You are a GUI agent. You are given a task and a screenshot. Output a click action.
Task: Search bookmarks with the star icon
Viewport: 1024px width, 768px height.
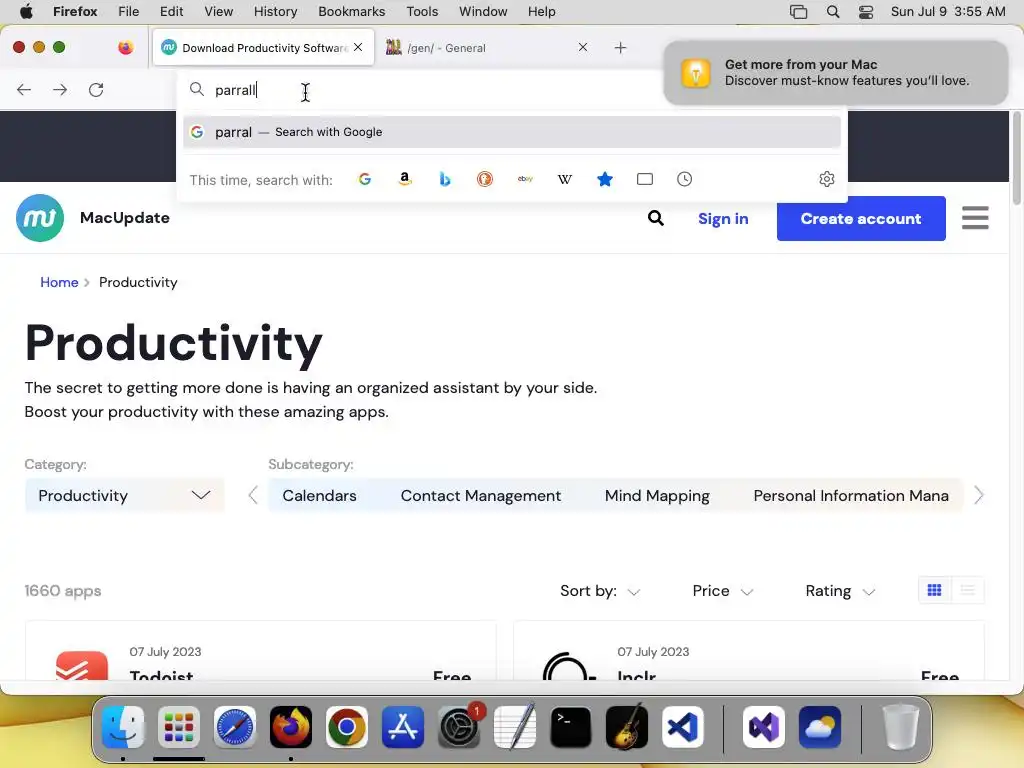click(x=605, y=179)
